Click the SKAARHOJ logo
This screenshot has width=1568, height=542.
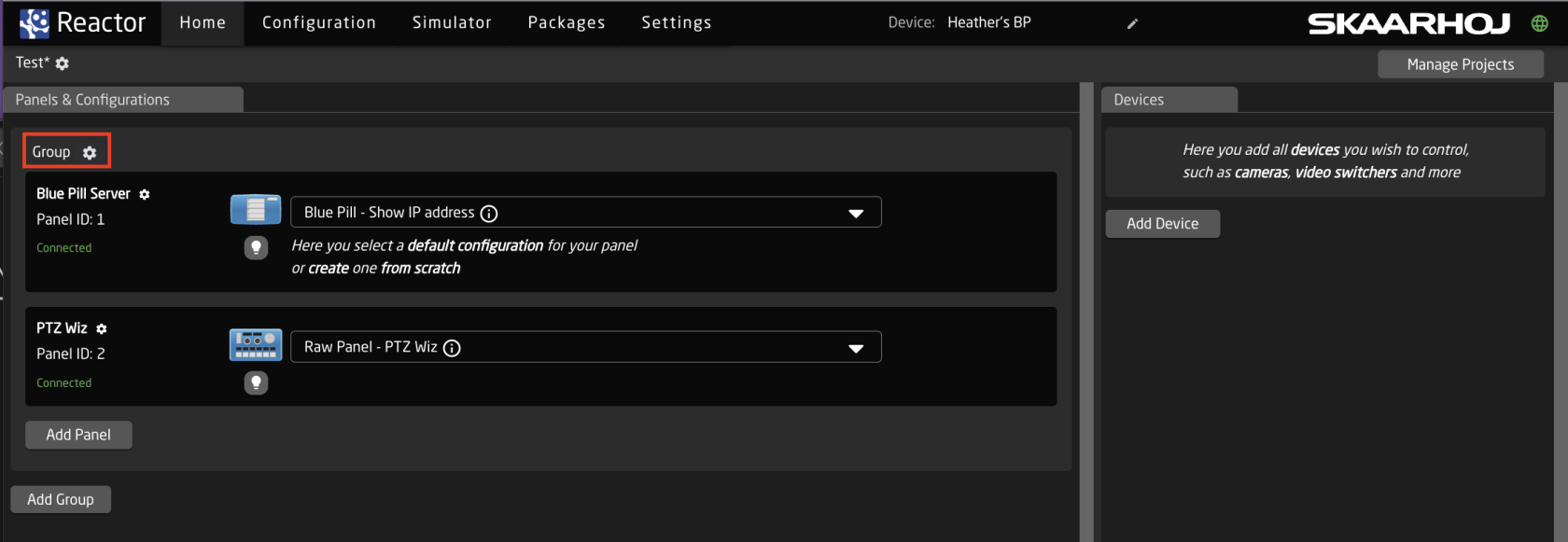click(x=1408, y=23)
